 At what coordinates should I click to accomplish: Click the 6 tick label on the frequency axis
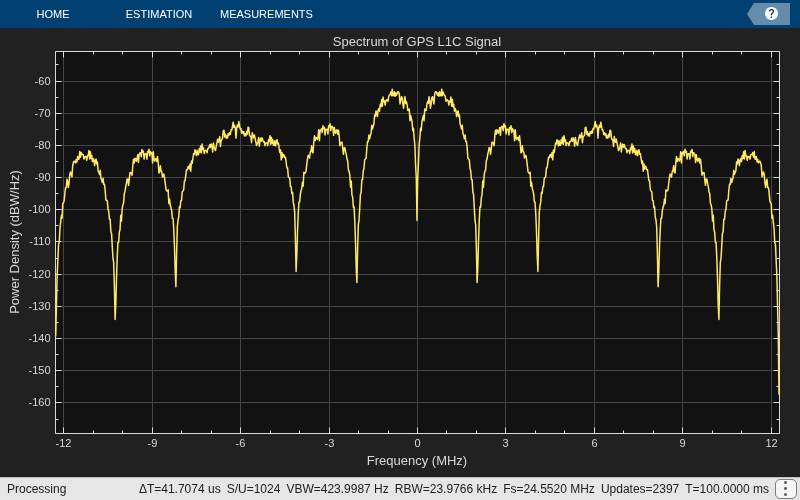[594, 443]
